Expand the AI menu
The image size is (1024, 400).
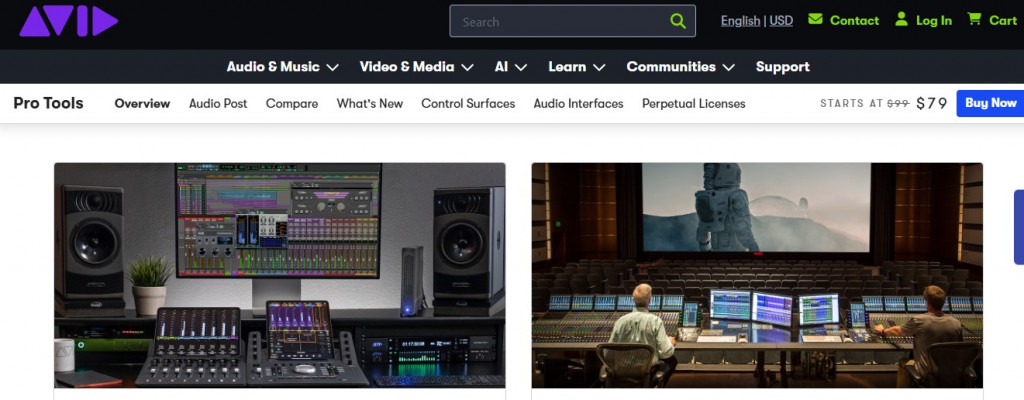(x=511, y=67)
